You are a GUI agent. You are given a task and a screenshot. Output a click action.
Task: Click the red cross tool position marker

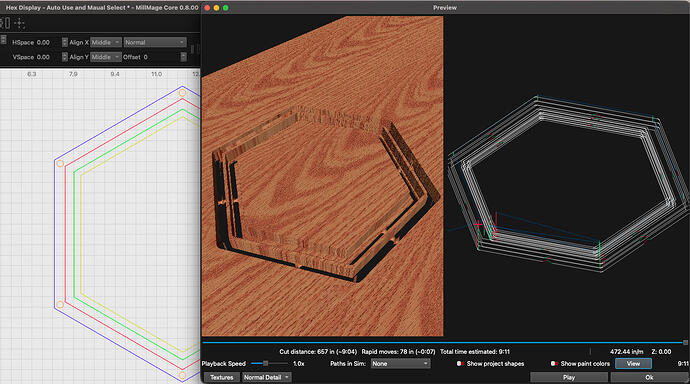pos(478,225)
